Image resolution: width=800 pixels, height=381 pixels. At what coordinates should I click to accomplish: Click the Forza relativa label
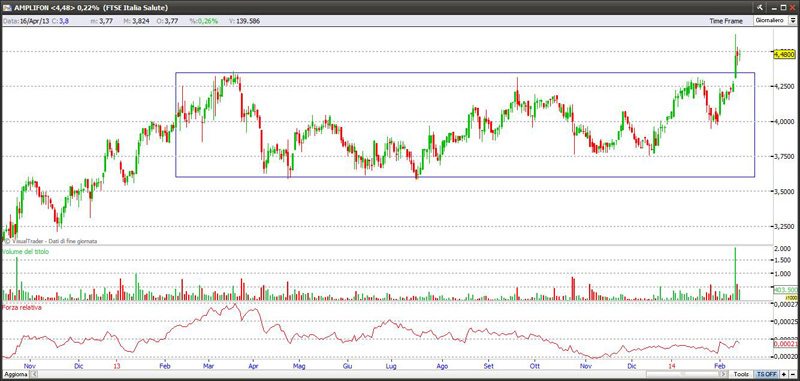21,308
